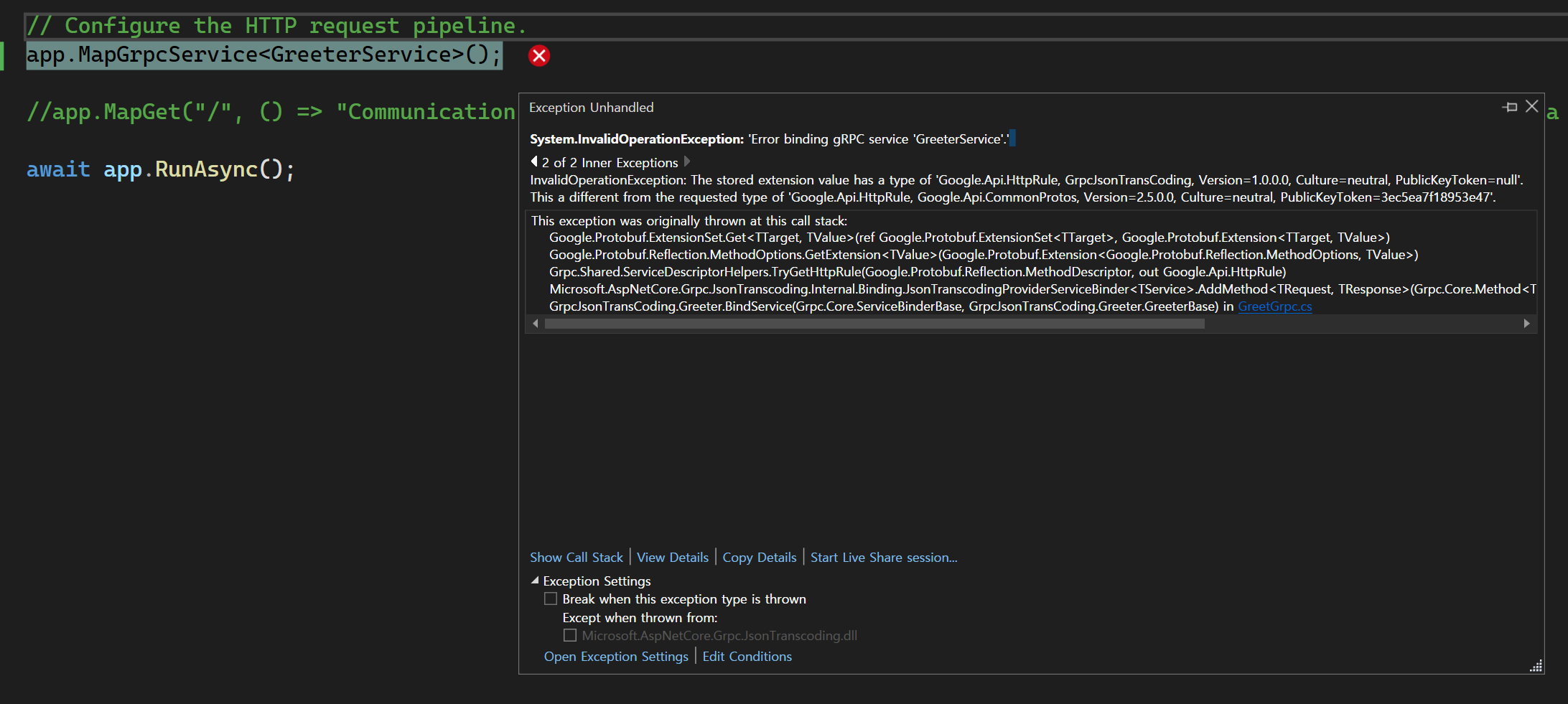
Task: Collapse the Exception Settings section
Action: [535, 581]
